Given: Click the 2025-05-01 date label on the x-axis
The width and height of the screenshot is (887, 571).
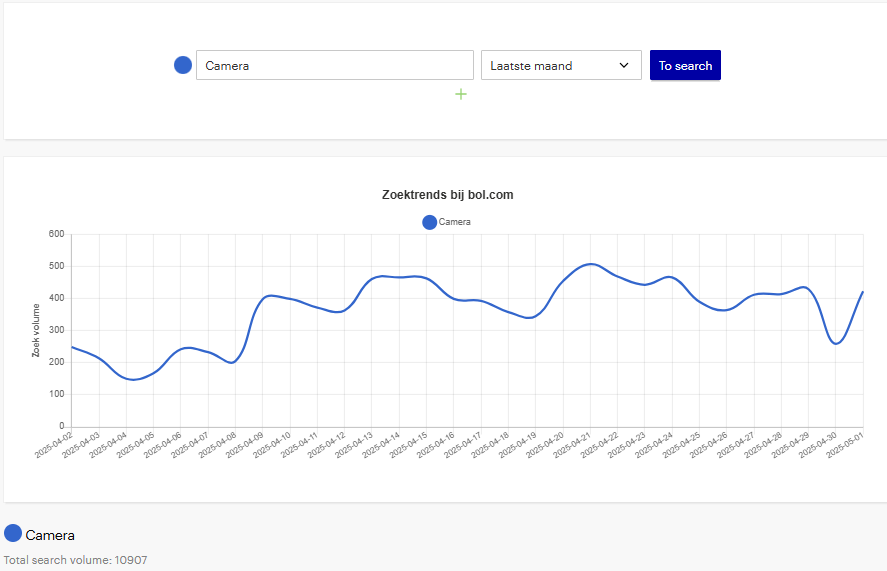Looking at the screenshot, I should (845, 444).
